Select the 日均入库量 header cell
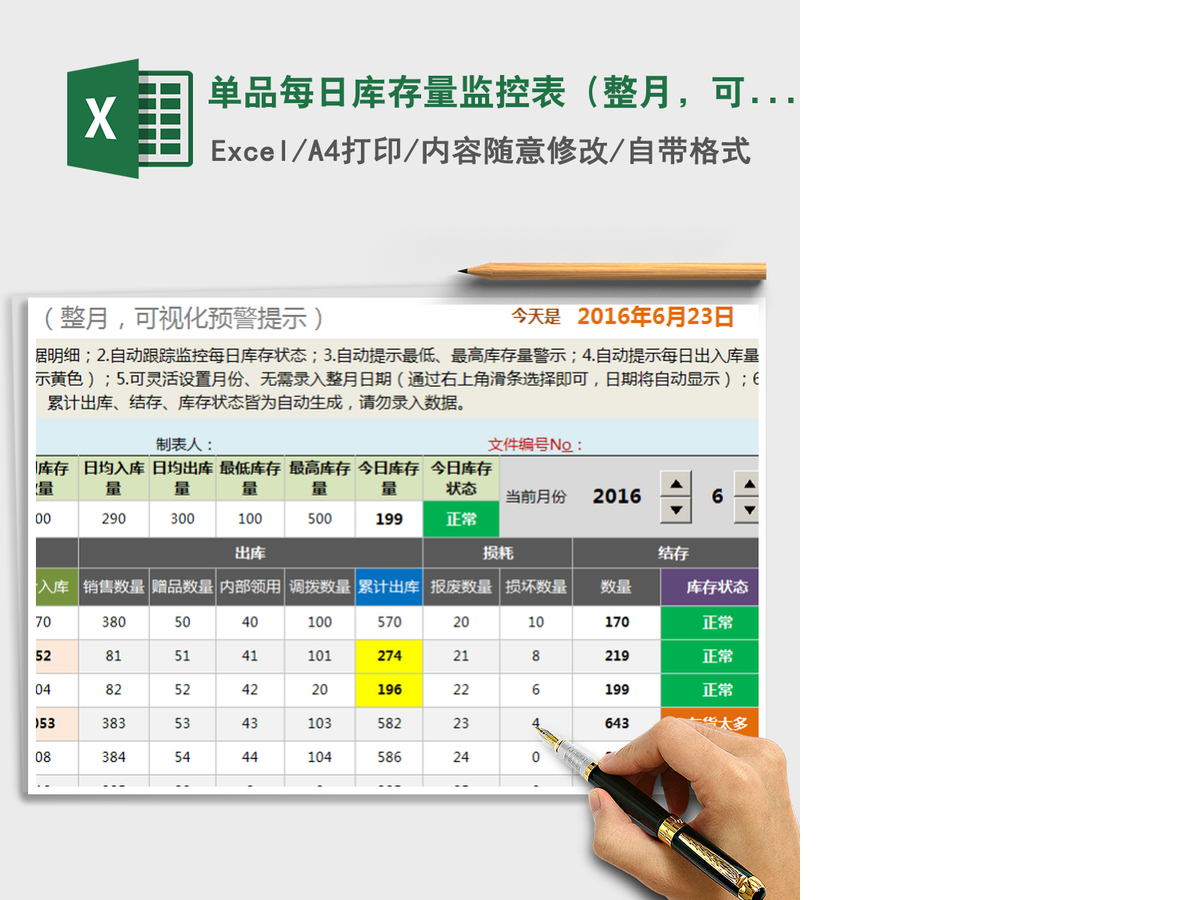Screen dimensions: 1200x900 (x=114, y=478)
